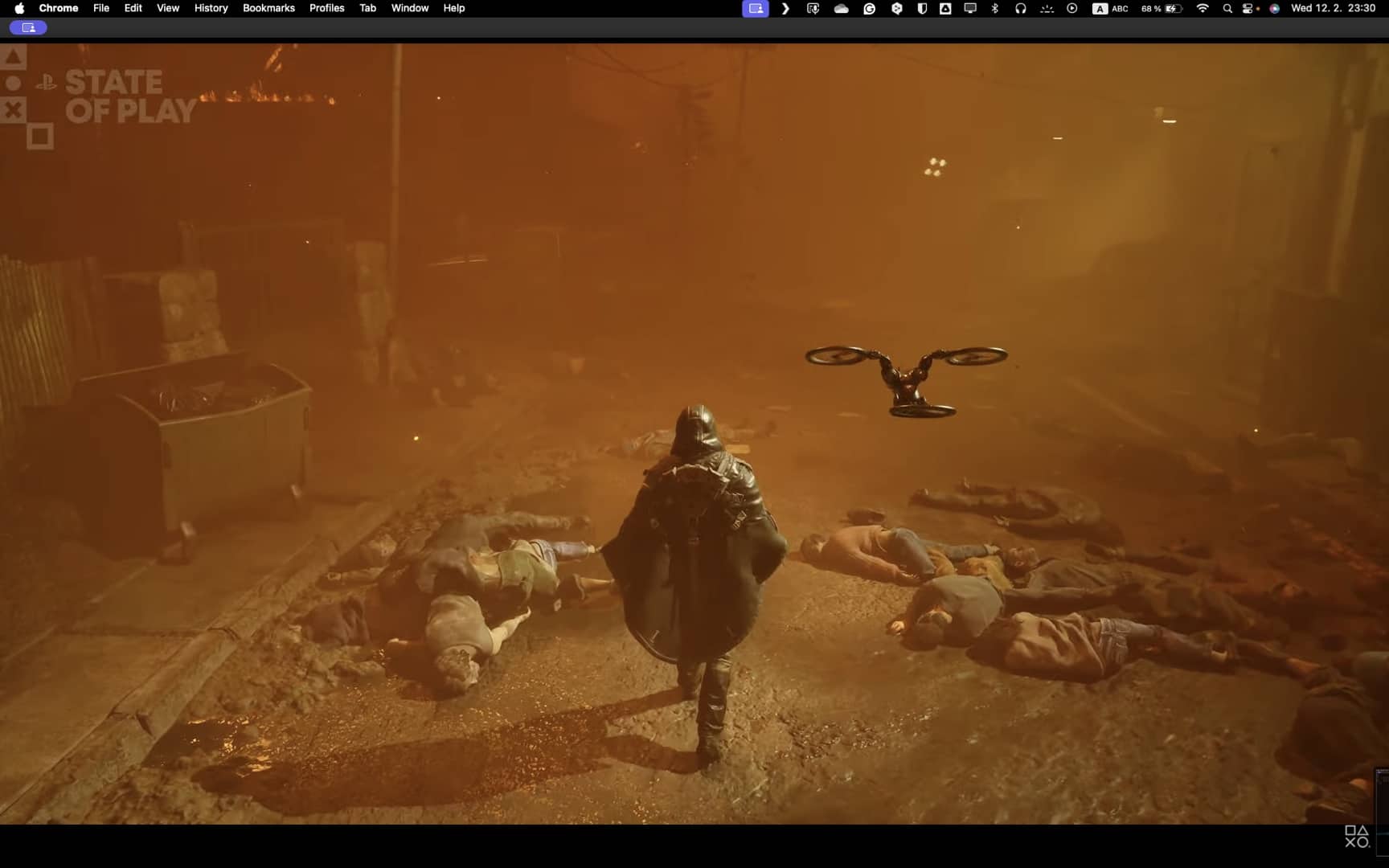Open the History menu
This screenshot has height=868, width=1389.
click(x=211, y=8)
